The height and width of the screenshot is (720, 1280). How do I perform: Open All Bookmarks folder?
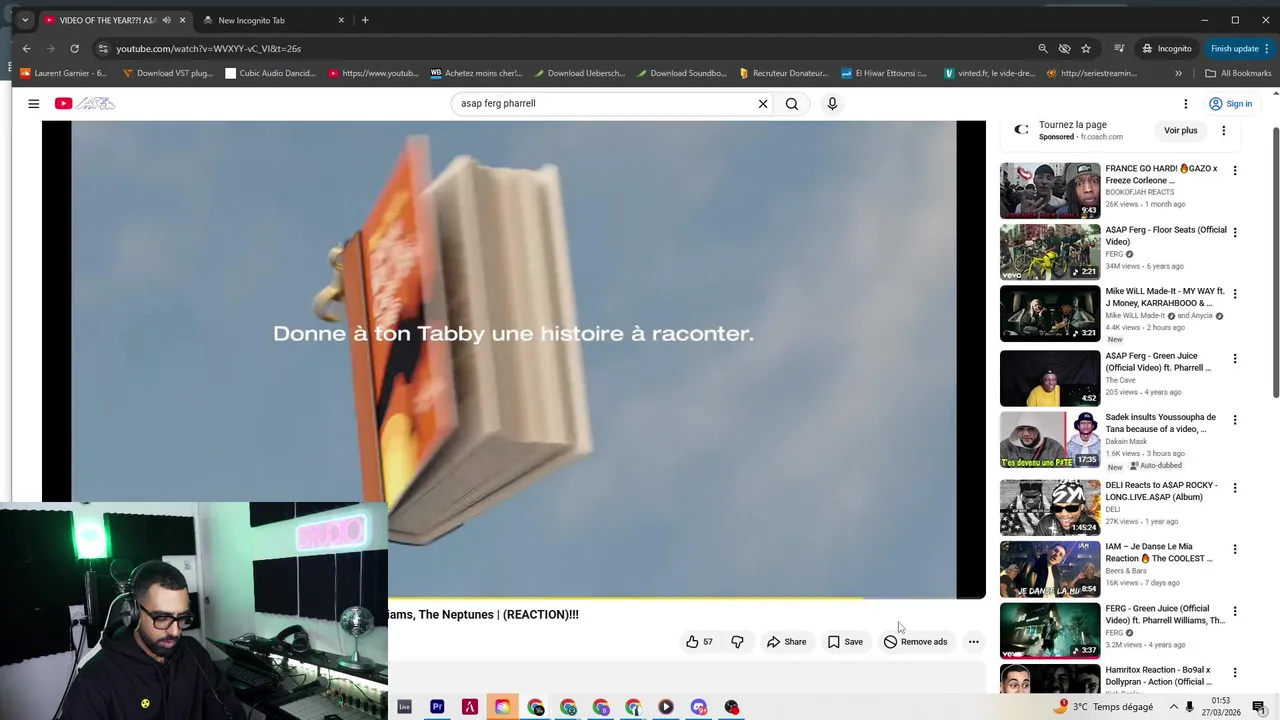pyautogui.click(x=1238, y=73)
